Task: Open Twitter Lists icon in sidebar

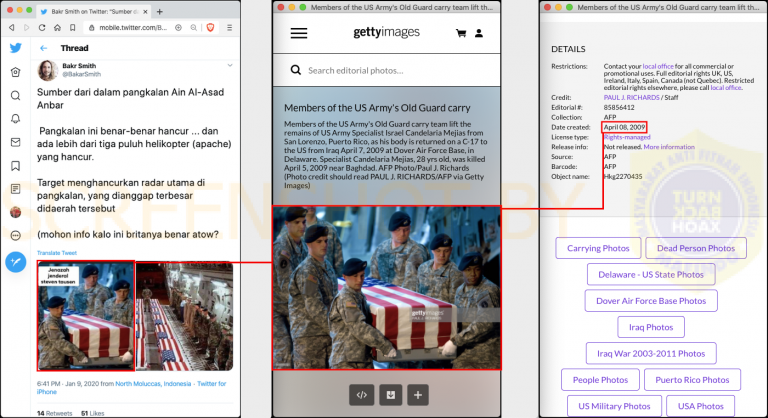Action: click(x=16, y=189)
